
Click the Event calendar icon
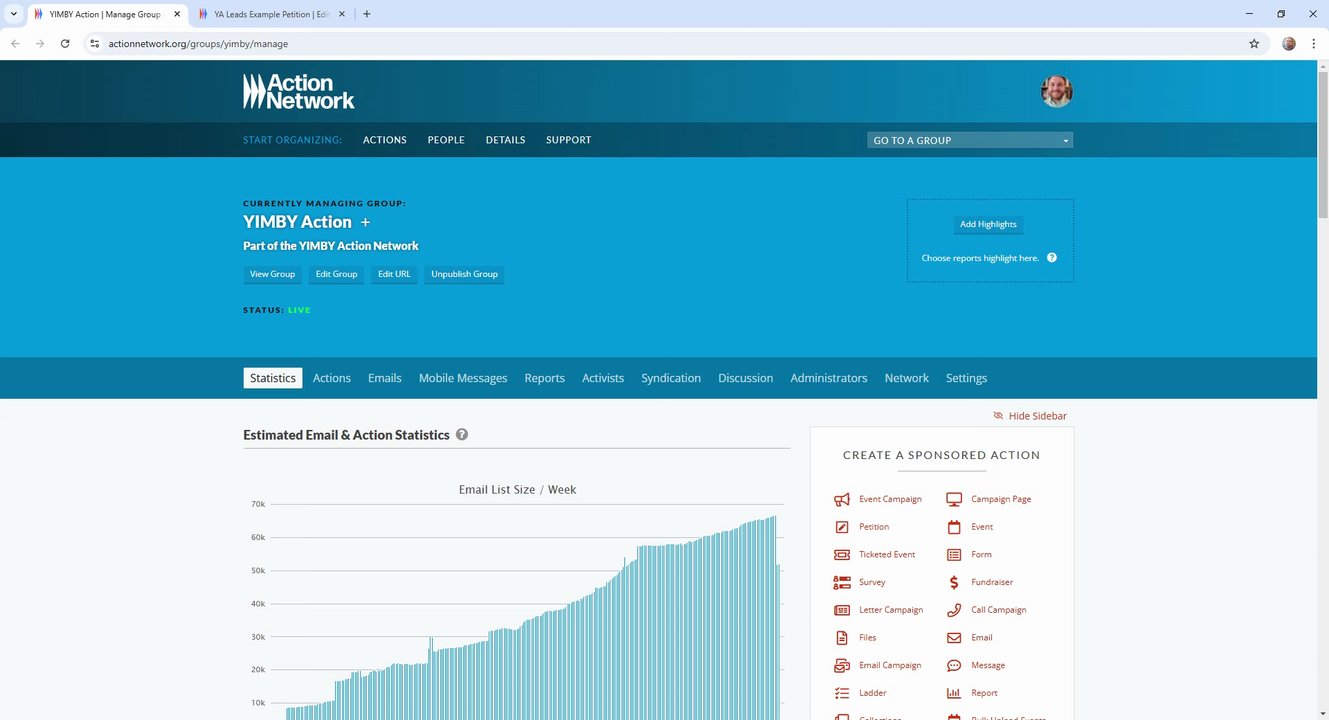pyautogui.click(x=954, y=527)
